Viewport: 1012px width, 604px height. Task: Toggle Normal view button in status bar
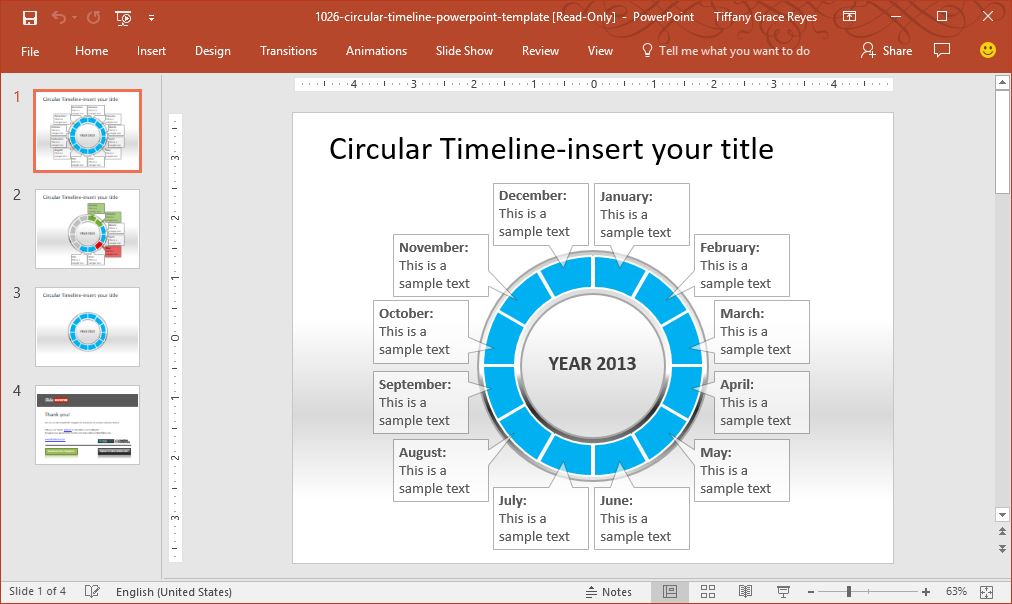tap(670, 592)
